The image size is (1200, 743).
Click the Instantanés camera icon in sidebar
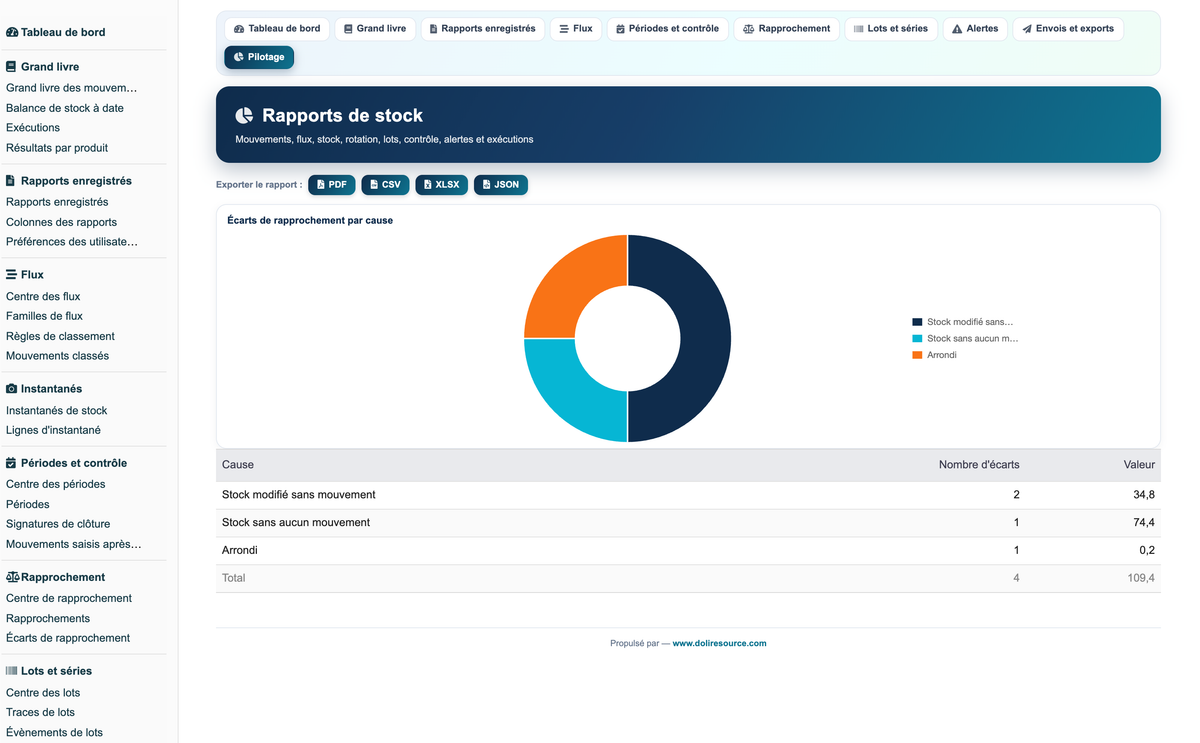tap(11, 389)
